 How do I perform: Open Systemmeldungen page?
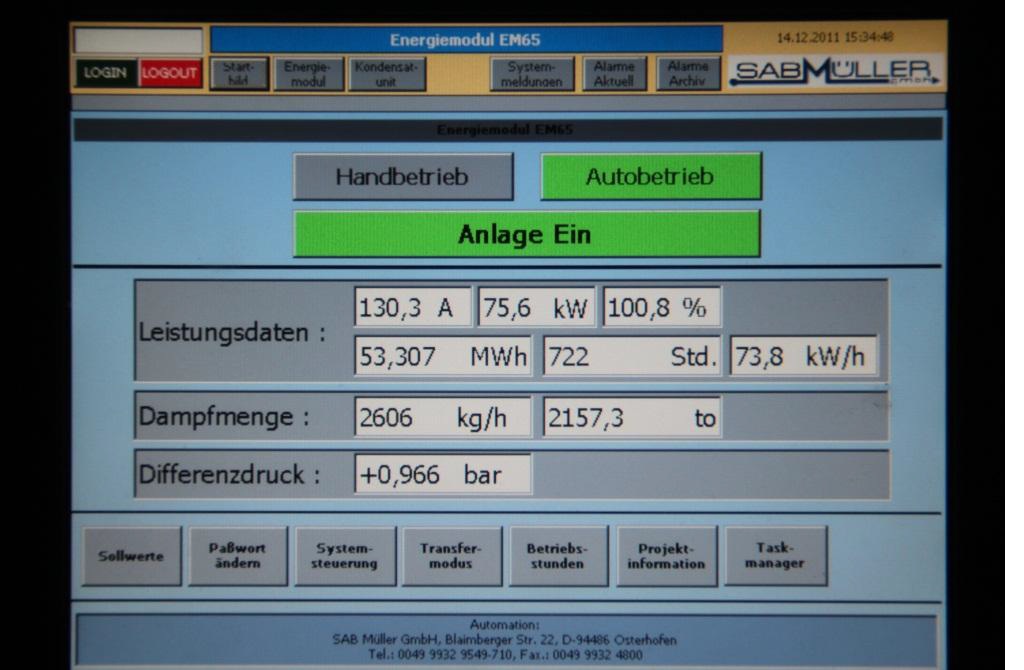coord(532,74)
